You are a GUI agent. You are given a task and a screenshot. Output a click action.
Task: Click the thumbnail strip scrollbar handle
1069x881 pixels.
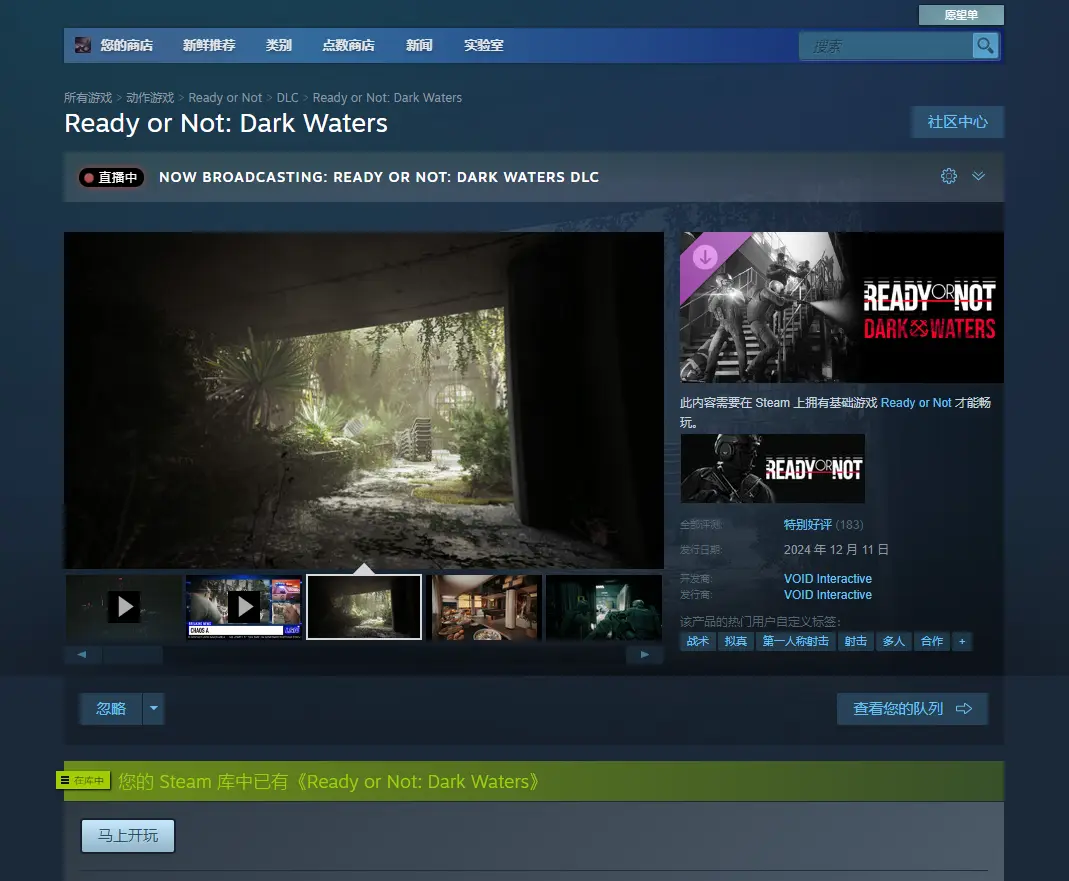point(133,655)
